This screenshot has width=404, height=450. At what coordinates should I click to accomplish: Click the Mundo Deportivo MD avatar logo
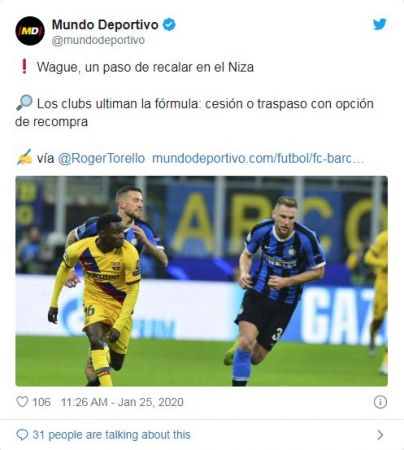30,31
